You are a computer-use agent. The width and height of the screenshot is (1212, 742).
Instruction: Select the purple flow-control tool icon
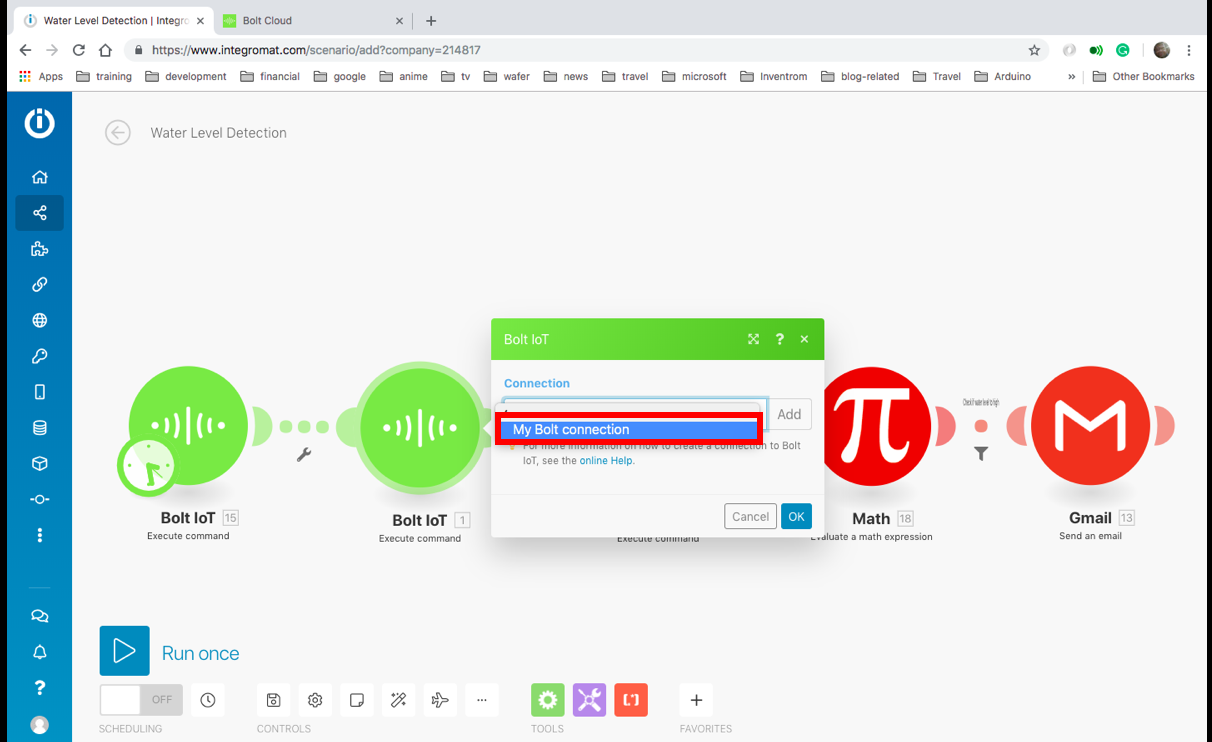pyautogui.click(x=589, y=700)
